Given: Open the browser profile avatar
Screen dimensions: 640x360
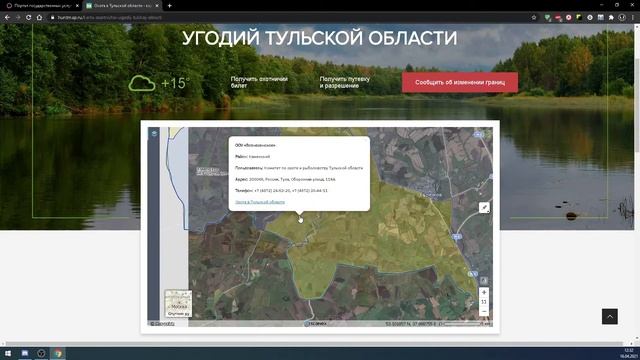Looking at the screenshot, I should pos(622,18).
